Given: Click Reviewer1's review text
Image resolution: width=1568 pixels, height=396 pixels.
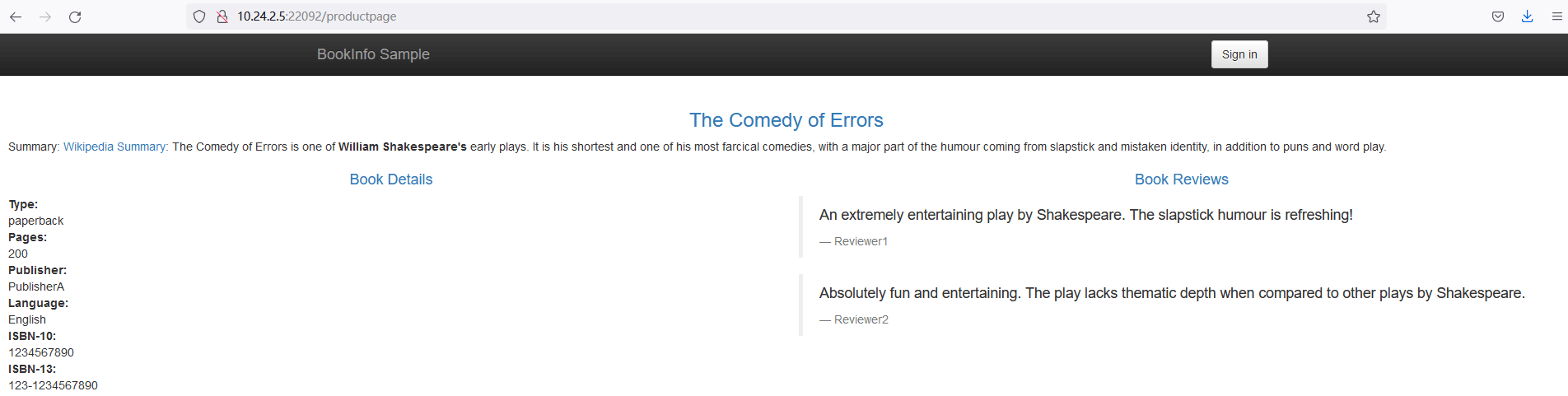Looking at the screenshot, I should tap(1086, 215).
